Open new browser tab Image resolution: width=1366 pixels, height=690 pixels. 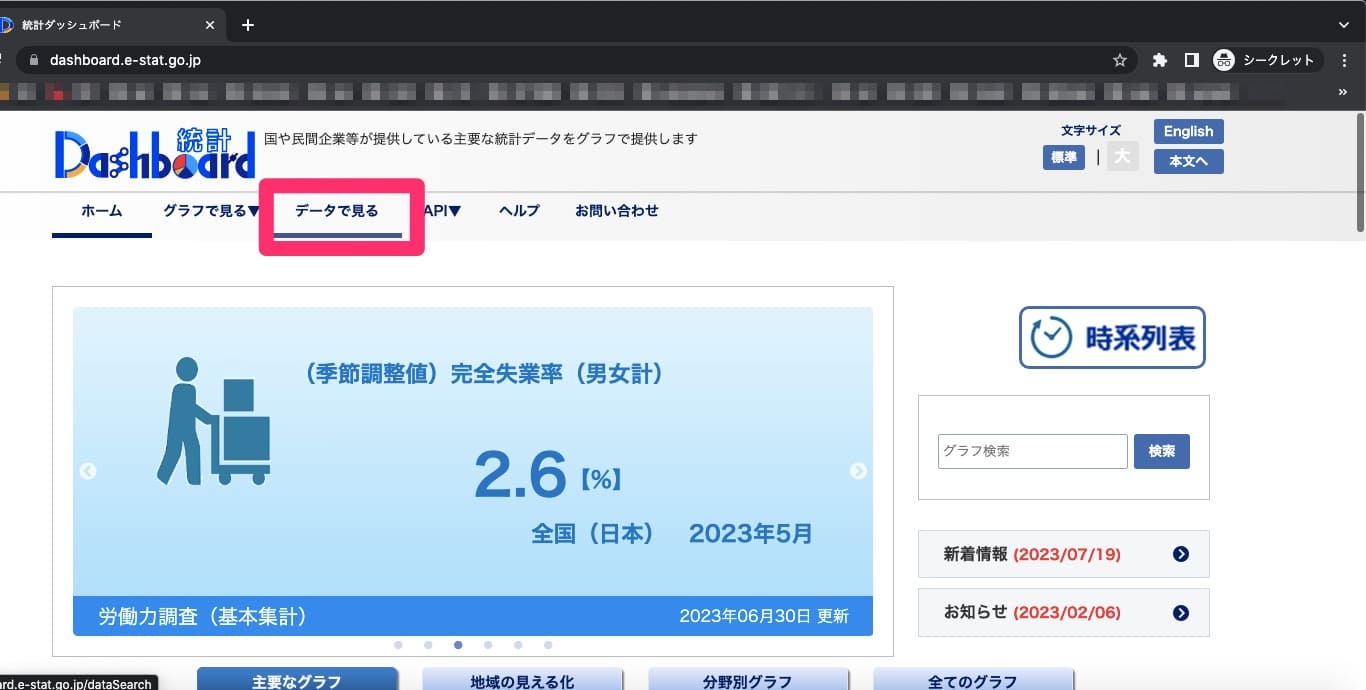tap(248, 25)
